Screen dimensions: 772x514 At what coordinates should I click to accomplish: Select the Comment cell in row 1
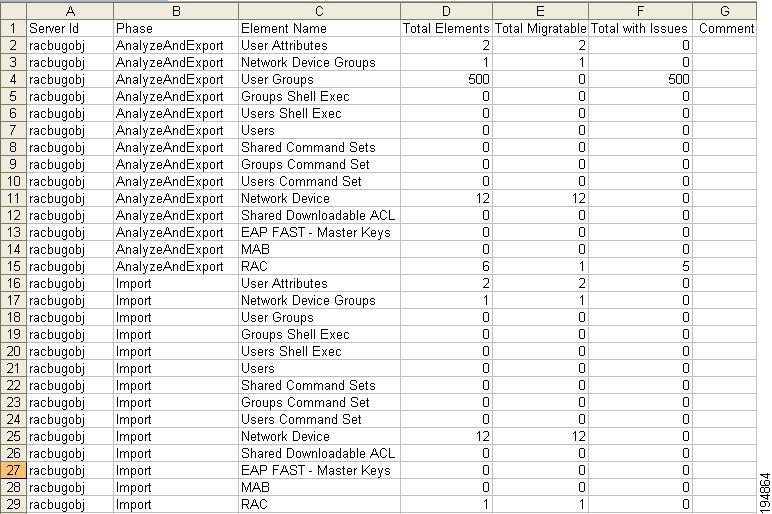(x=725, y=28)
